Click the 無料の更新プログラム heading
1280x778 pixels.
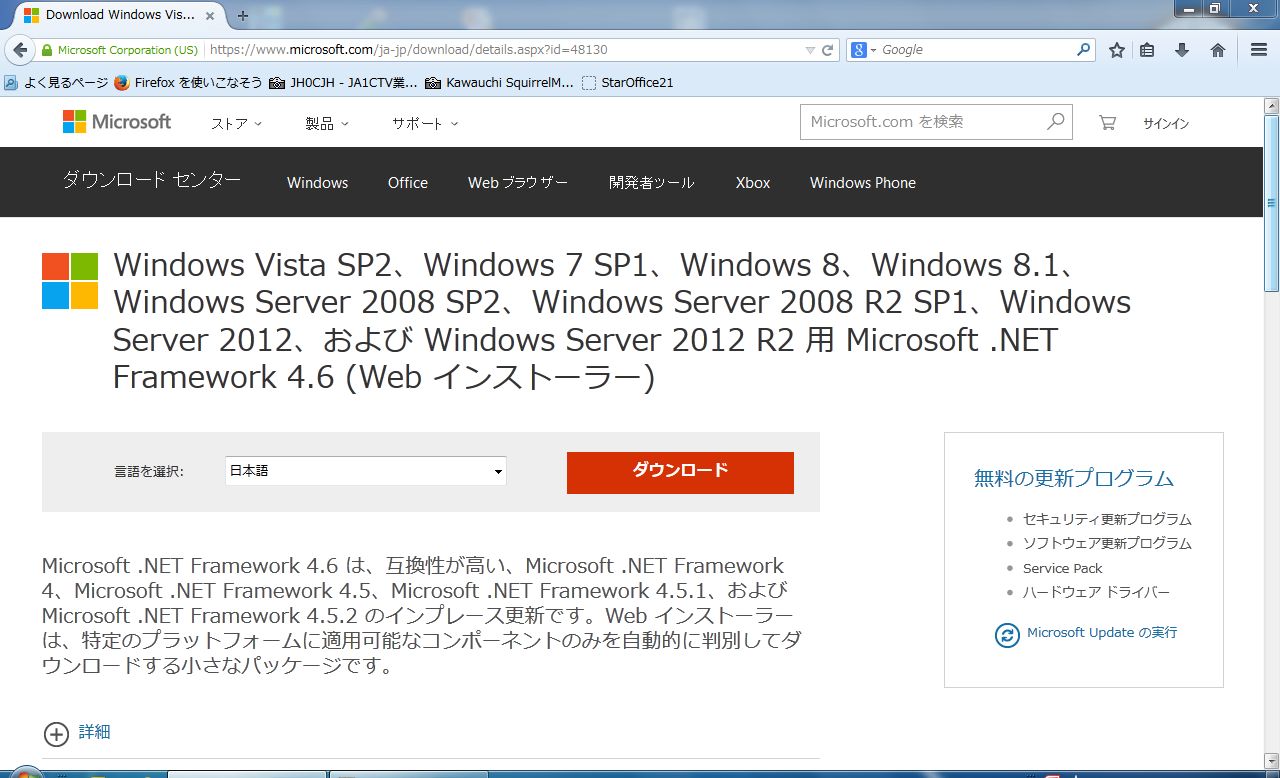[x=1074, y=478]
